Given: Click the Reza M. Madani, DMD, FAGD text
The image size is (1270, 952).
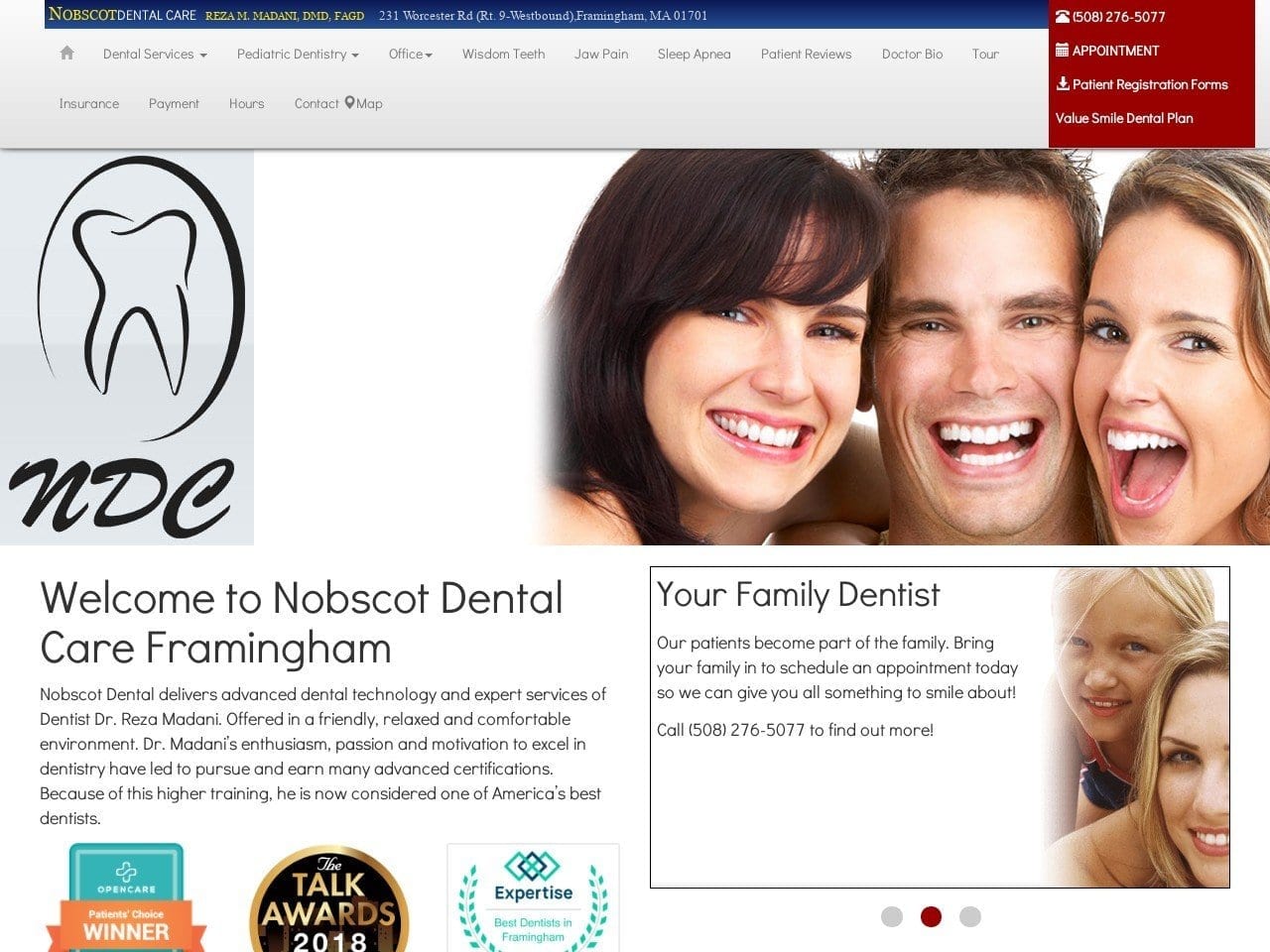Looking at the screenshot, I should coord(285,16).
